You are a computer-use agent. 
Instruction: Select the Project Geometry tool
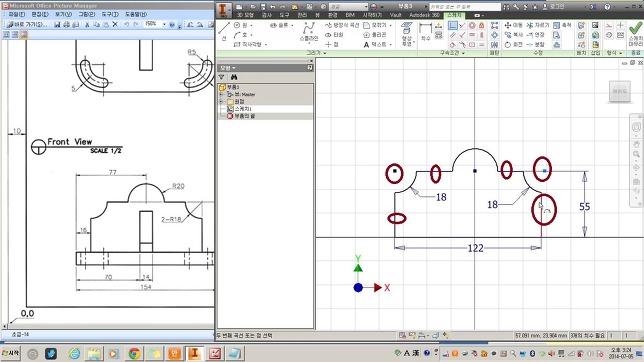click(x=407, y=34)
